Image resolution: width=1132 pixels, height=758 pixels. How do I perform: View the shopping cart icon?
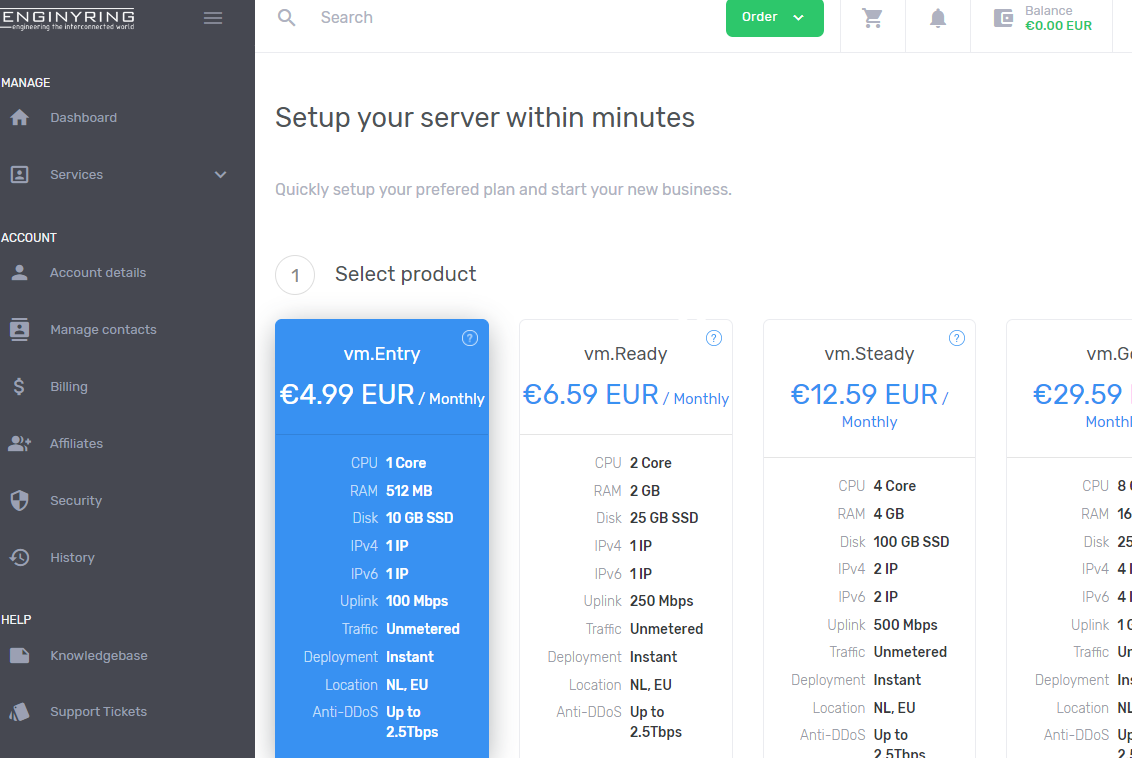tap(872, 18)
